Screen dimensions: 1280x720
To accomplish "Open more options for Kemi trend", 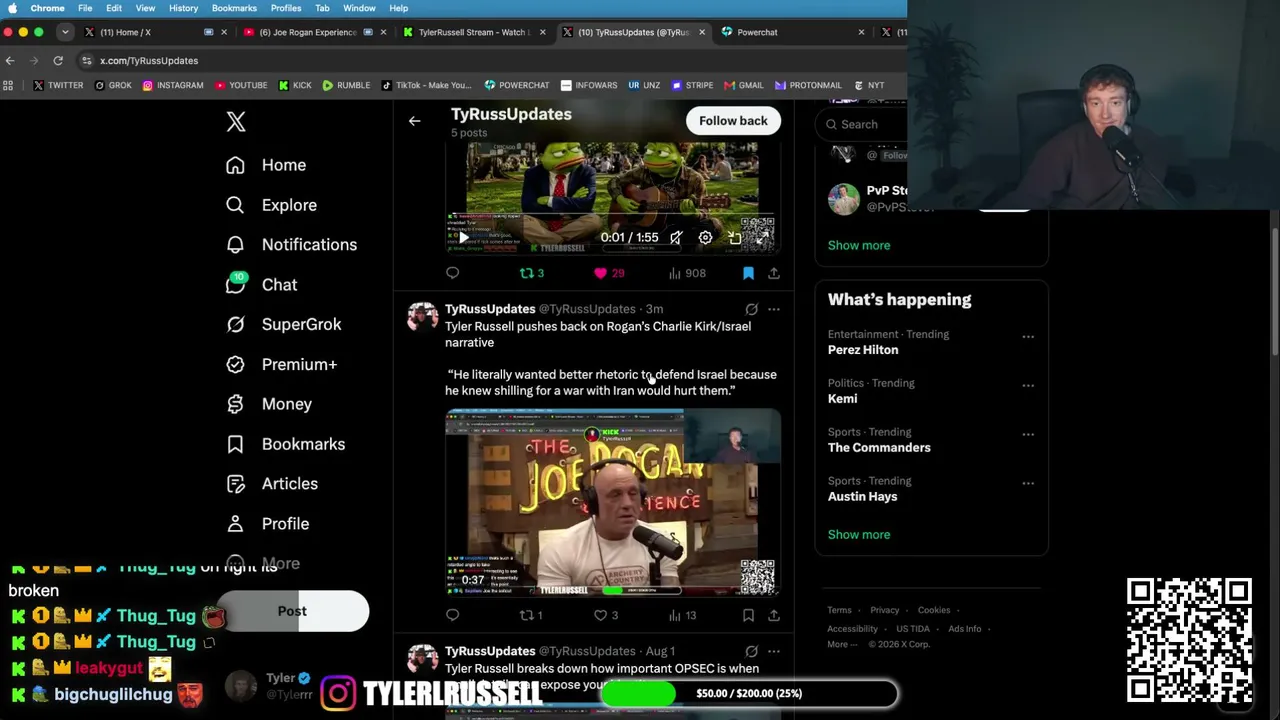I will [x=1028, y=386].
